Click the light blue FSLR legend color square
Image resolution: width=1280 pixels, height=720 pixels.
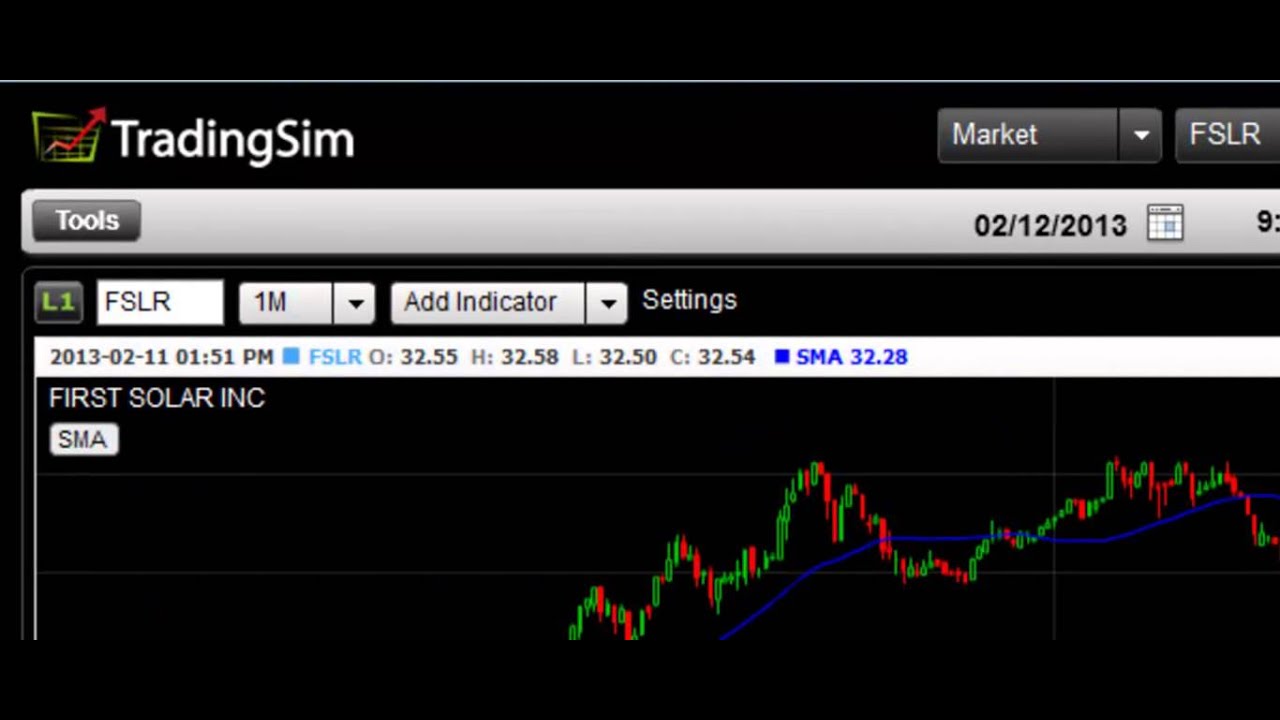[291, 356]
